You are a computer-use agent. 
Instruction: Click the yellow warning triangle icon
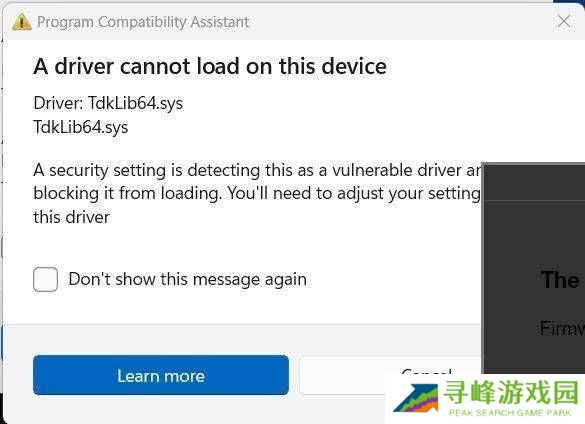tap(22, 22)
